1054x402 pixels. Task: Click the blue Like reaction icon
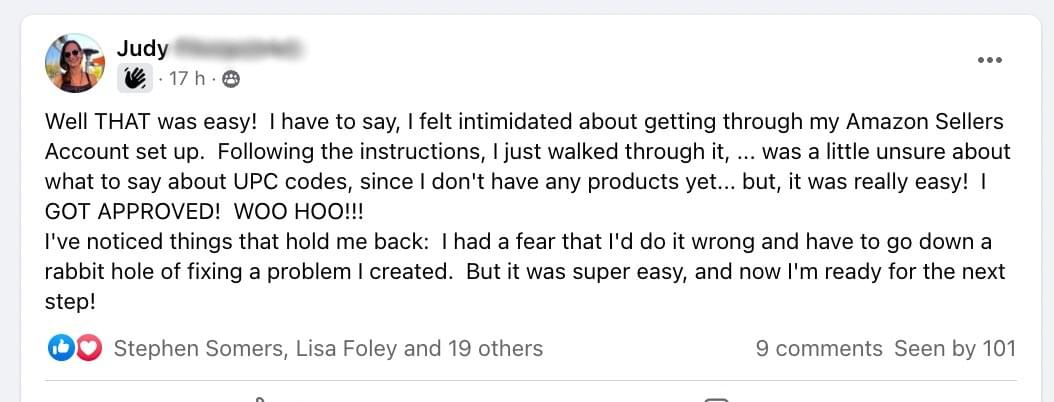(x=60, y=348)
